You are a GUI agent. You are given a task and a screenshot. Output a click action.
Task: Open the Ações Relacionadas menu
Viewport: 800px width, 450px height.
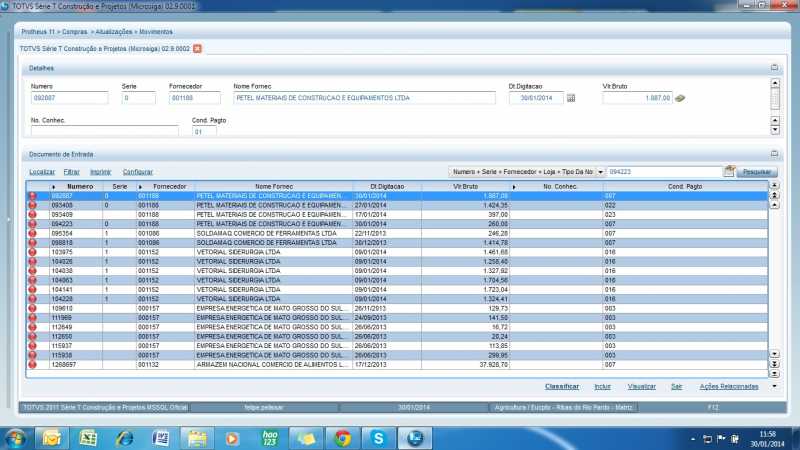coord(729,387)
